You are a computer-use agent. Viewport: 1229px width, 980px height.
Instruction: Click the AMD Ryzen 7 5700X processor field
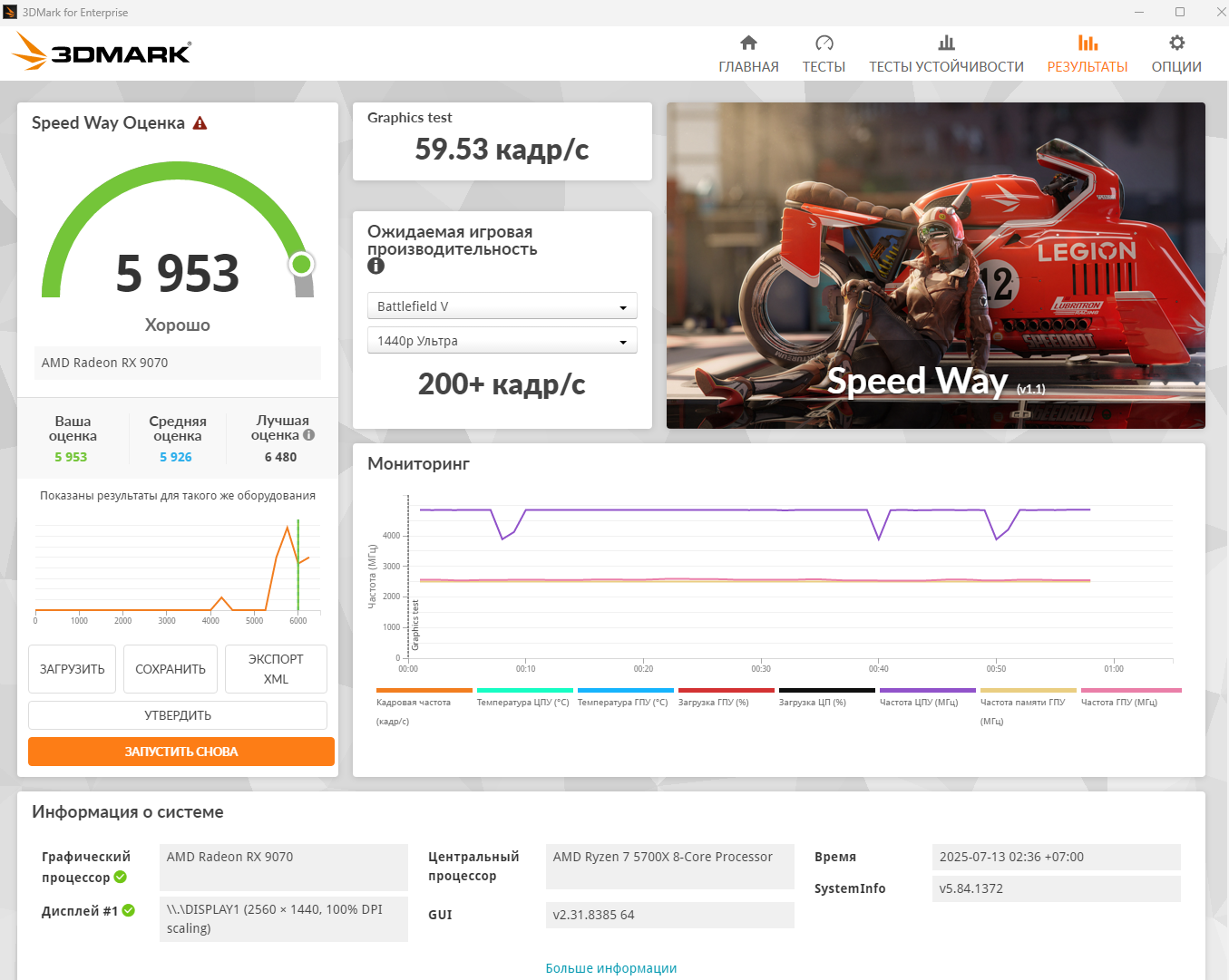(x=669, y=867)
